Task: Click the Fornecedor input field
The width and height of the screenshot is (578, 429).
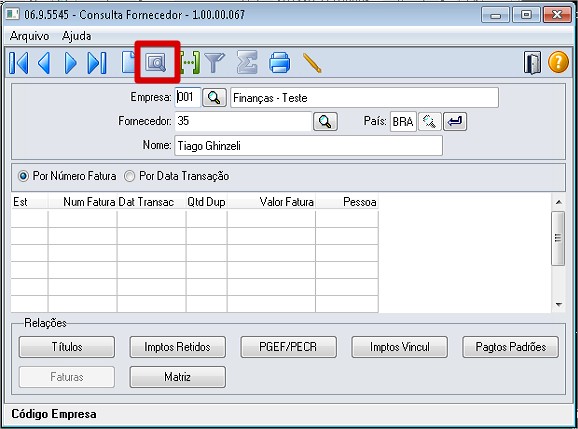Action: (243, 121)
